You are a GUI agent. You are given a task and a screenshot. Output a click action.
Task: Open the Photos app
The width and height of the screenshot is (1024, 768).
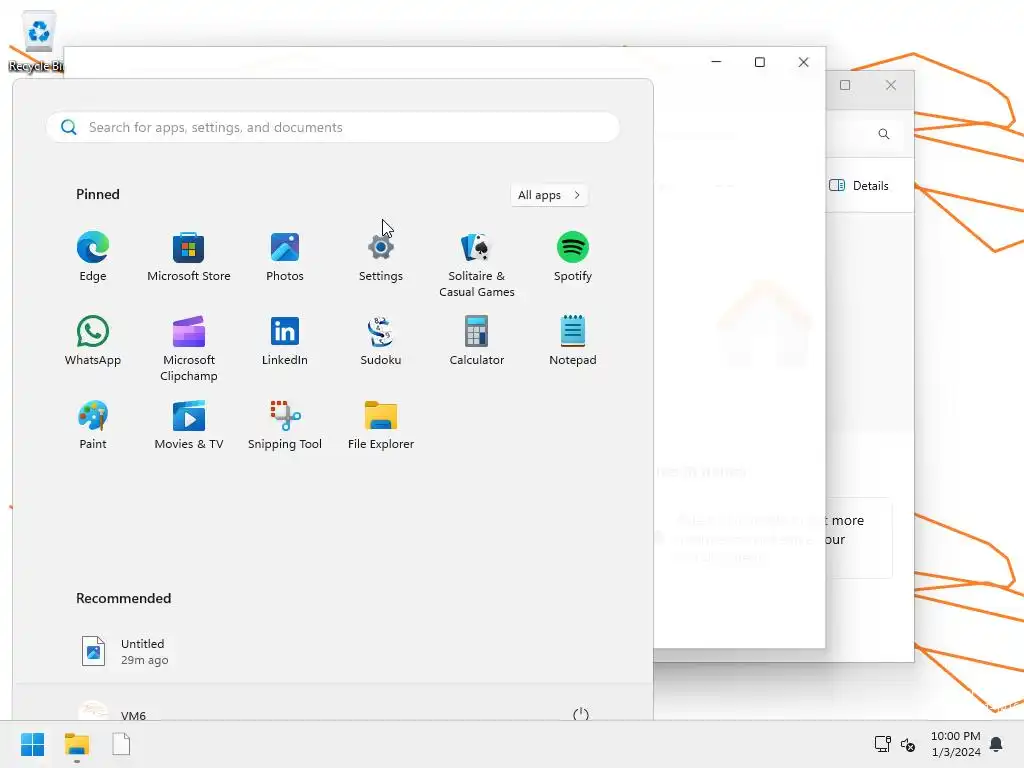[x=285, y=256]
